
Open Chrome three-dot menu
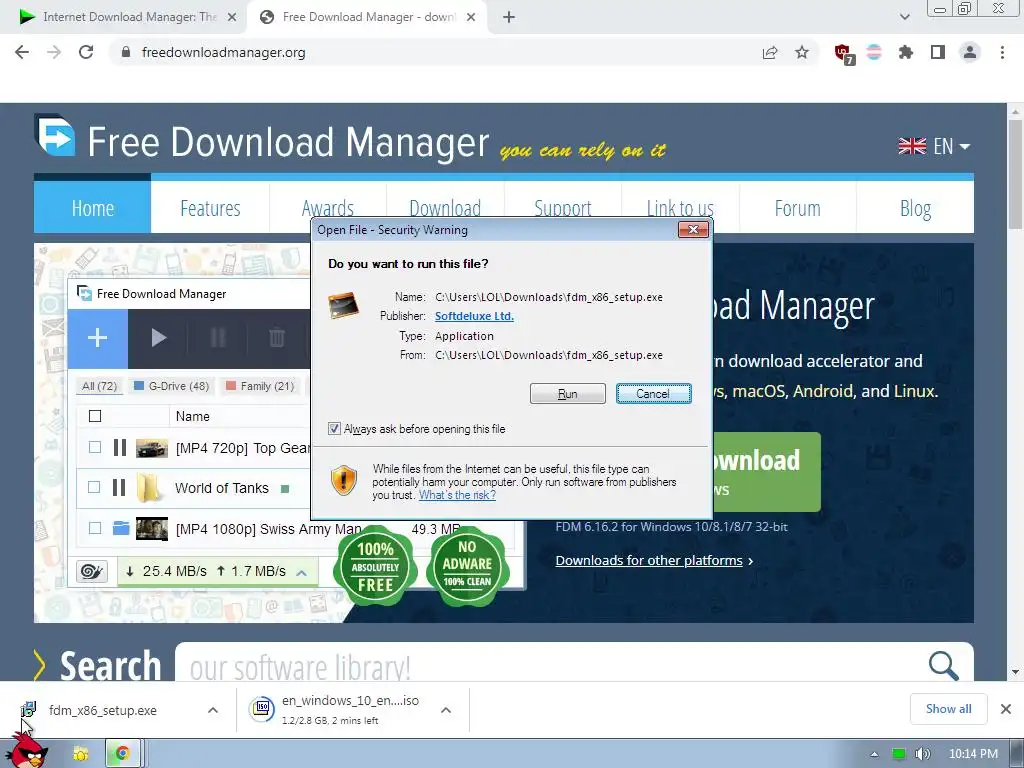(1002, 52)
